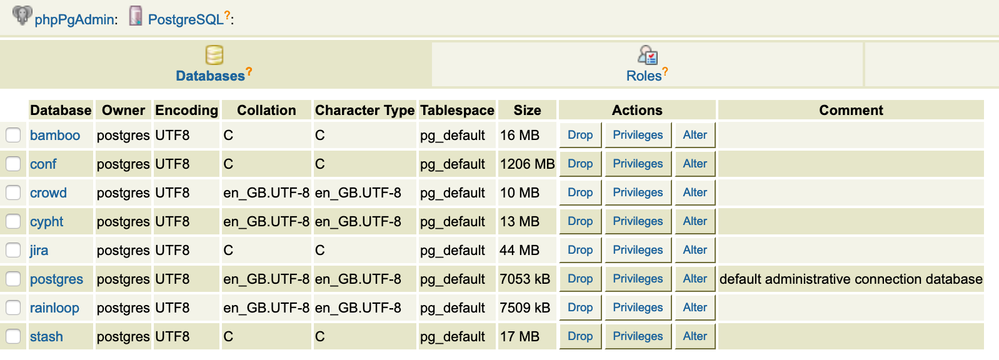Open the bamboo database link

tap(55, 135)
